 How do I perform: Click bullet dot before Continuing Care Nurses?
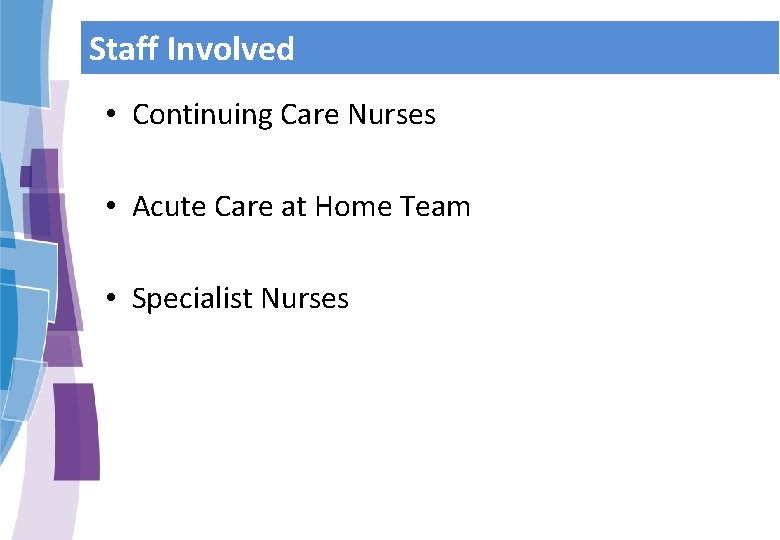pos(116,115)
